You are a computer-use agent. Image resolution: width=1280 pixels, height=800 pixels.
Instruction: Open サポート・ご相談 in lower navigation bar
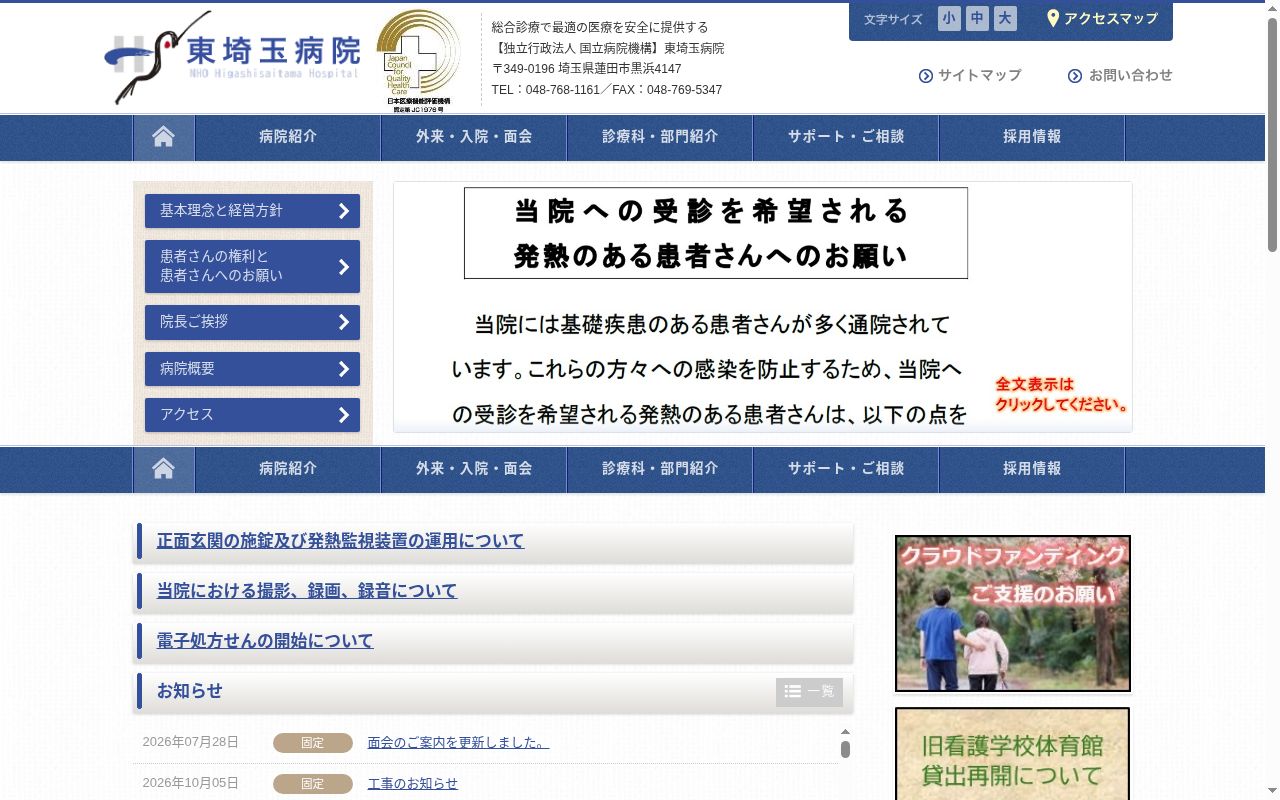(846, 469)
